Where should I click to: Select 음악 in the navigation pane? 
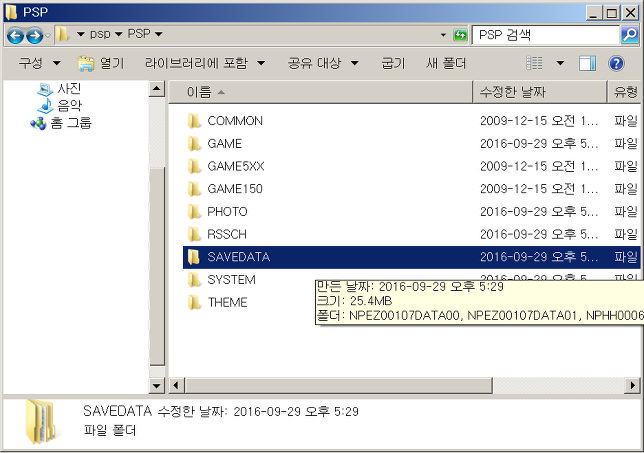coord(69,106)
